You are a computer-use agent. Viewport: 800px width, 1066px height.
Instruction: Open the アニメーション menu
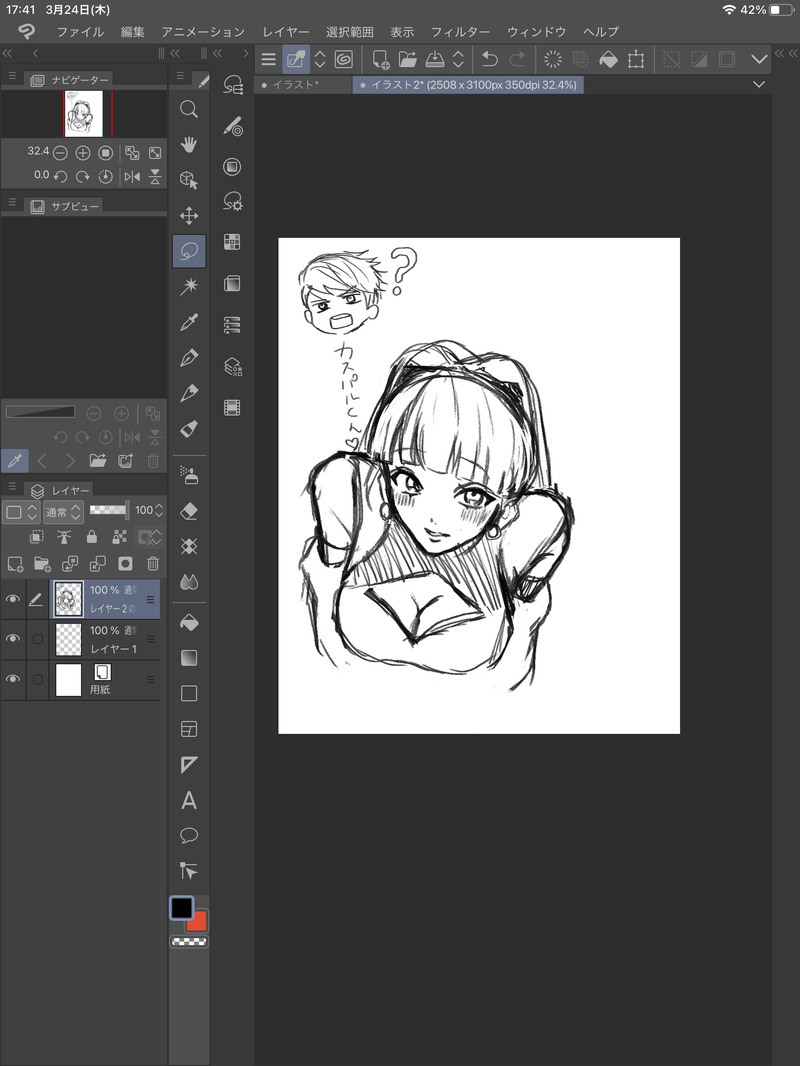tap(203, 32)
